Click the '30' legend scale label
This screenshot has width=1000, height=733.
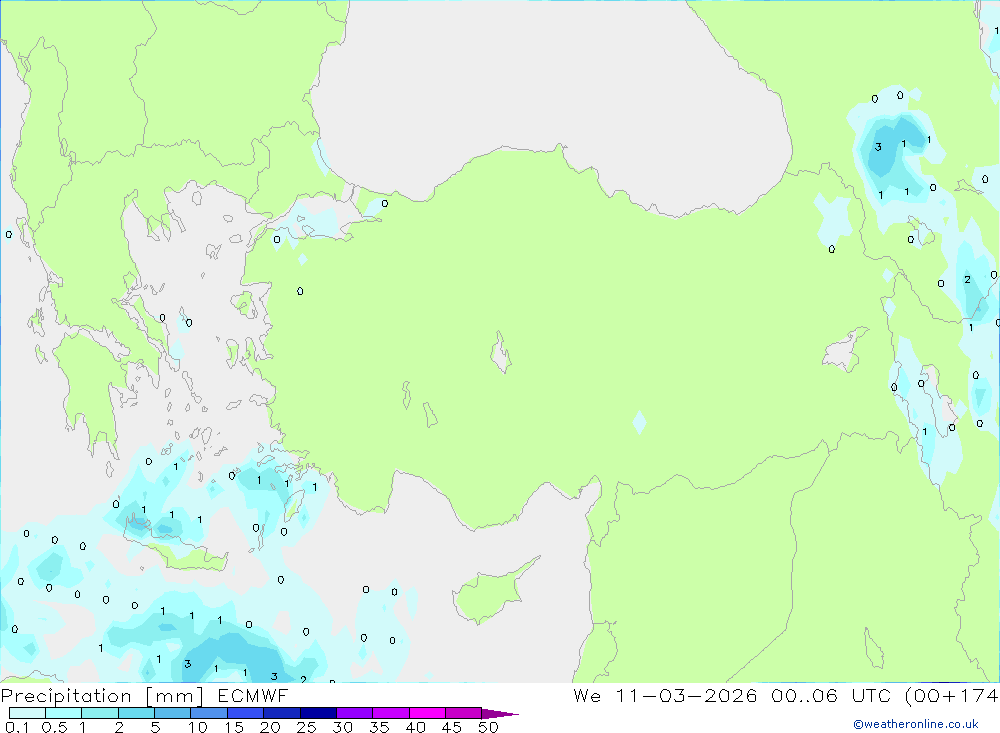pos(343,727)
